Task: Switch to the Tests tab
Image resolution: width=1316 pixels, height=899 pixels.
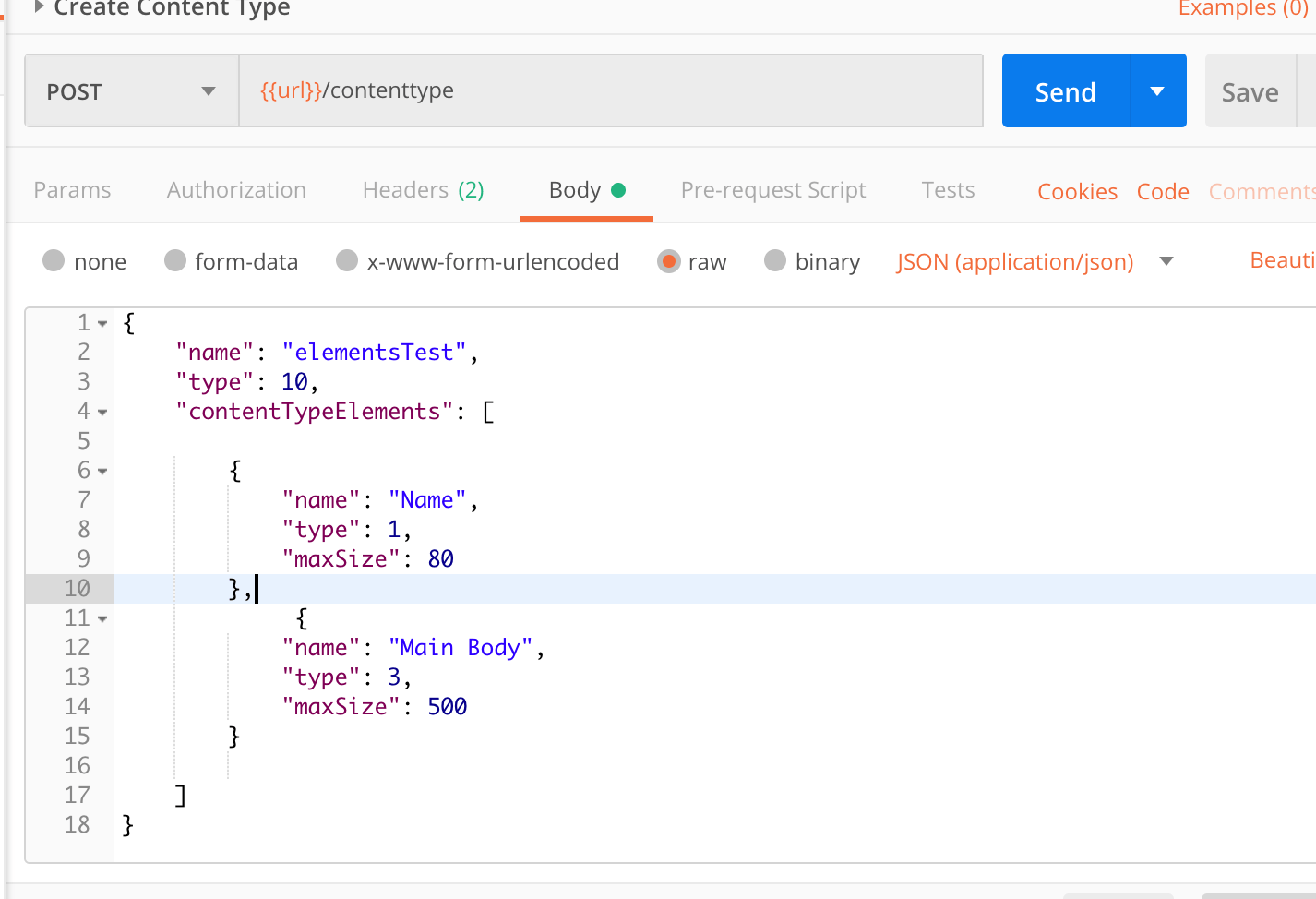Action: 948,190
